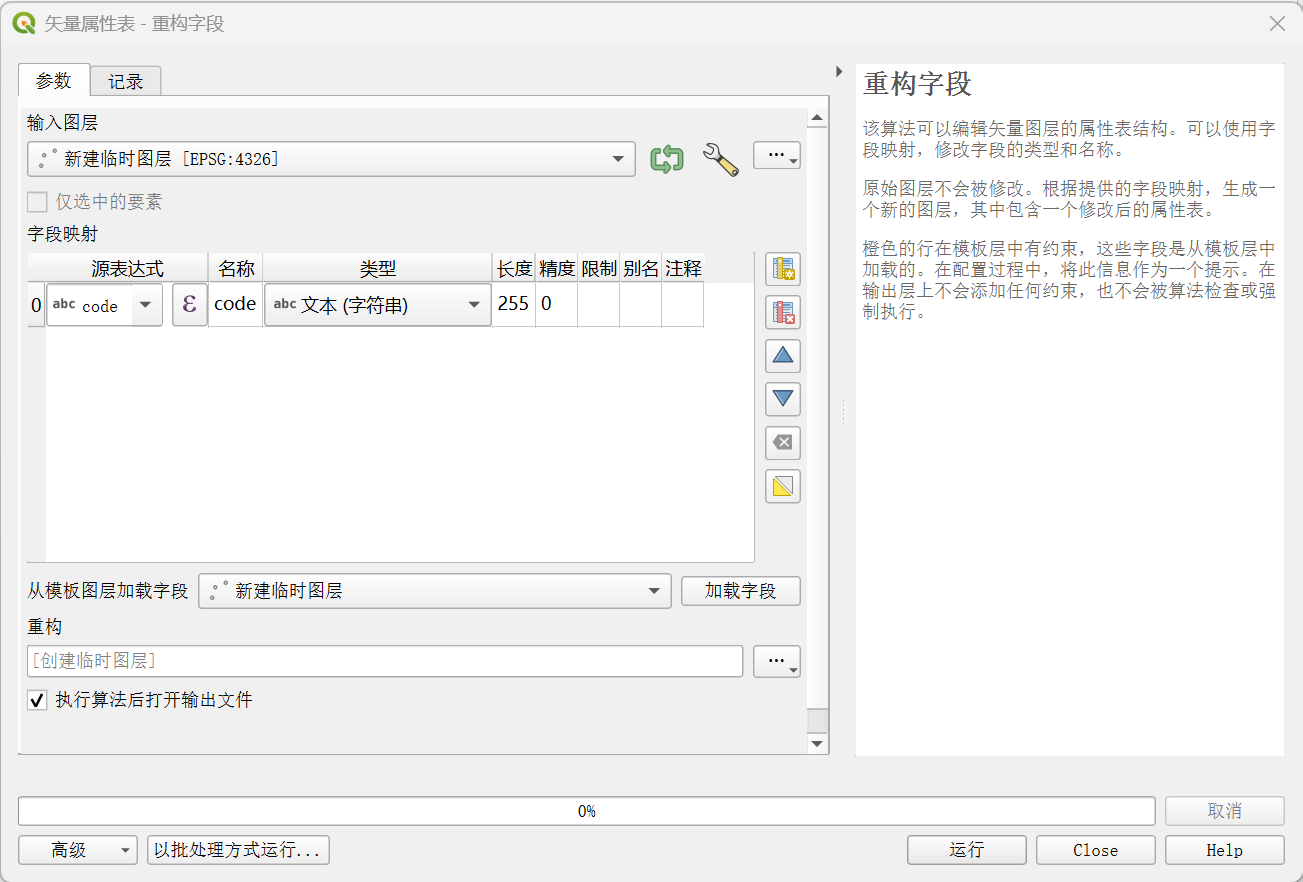
Task: Collapse the help panel arrow
Action: (839, 71)
